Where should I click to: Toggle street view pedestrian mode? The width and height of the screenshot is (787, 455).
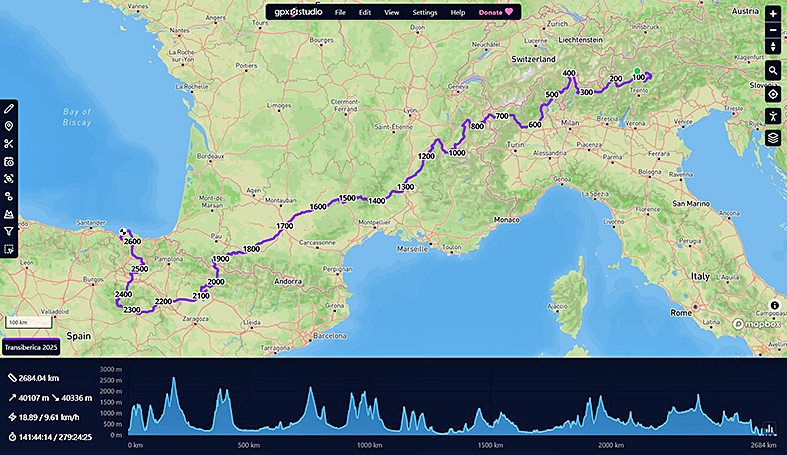pyautogui.click(x=773, y=116)
